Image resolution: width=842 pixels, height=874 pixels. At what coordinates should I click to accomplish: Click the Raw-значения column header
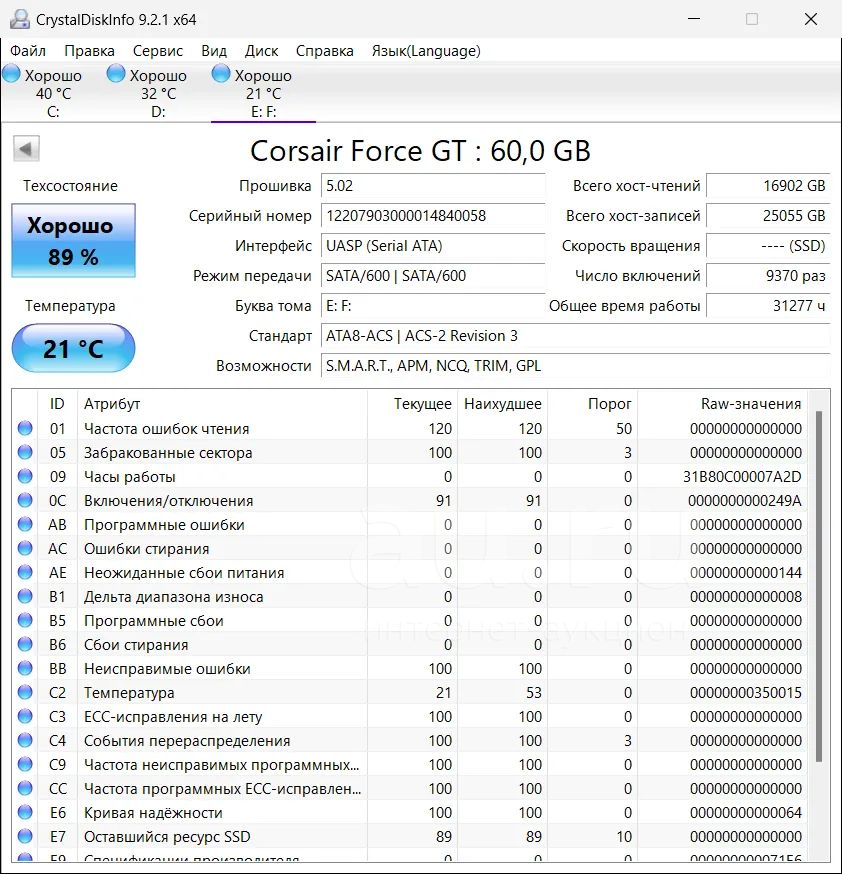point(723,404)
